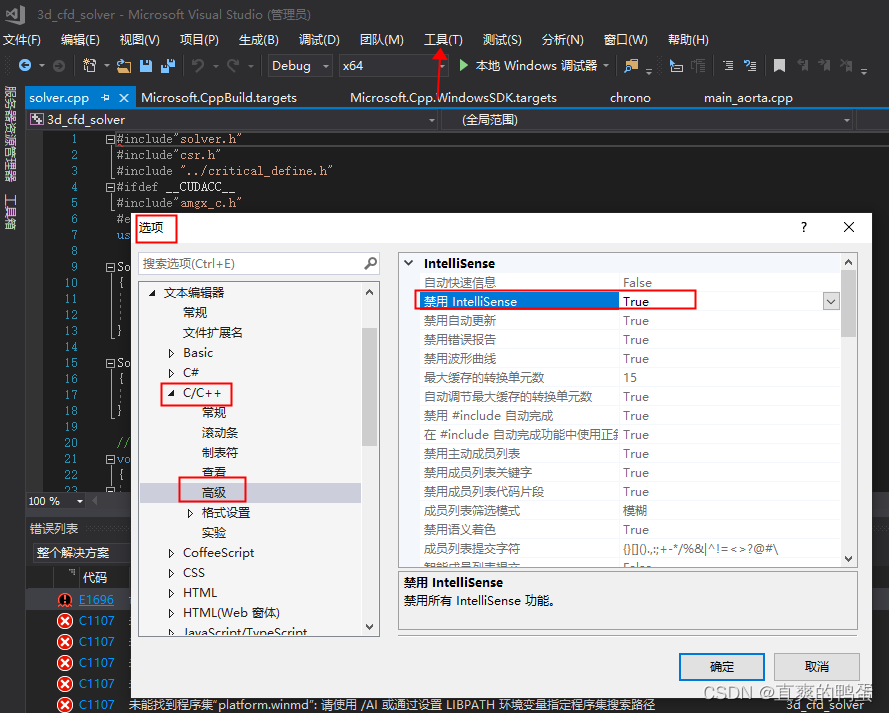Select the 文件扩展名 tree item
The height and width of the screenshot is (713, 889).
pos(213,333)
